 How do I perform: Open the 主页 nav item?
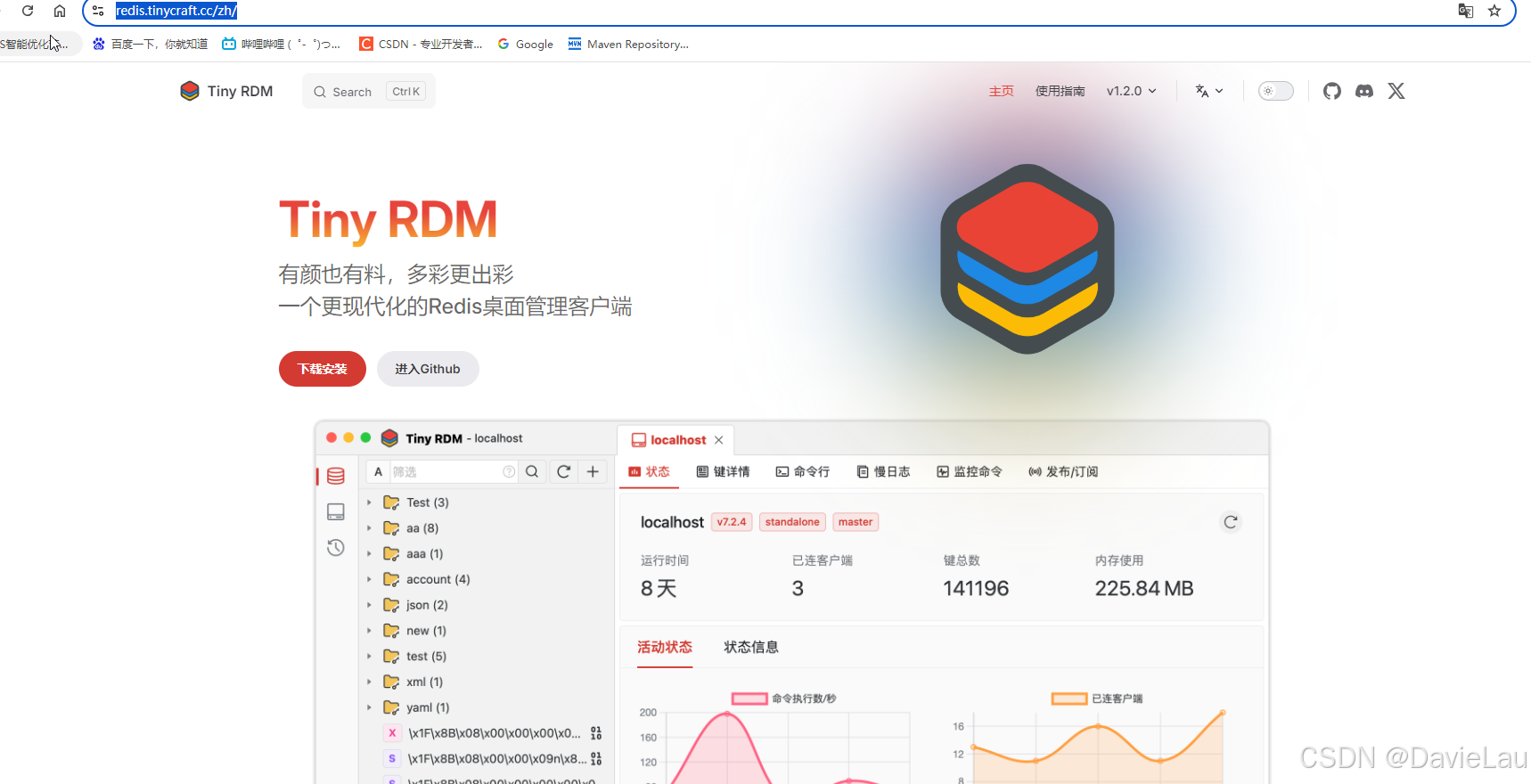[x=1001, y=91]
